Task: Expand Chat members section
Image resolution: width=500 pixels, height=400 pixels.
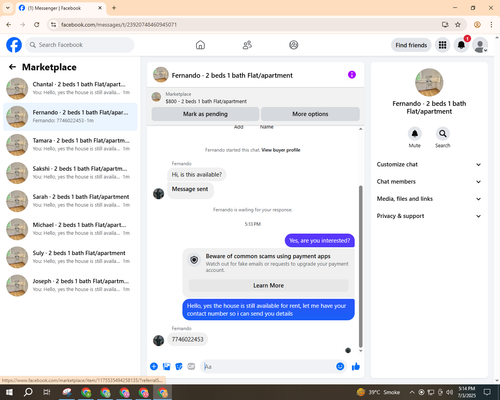Action: coord(429,182)
